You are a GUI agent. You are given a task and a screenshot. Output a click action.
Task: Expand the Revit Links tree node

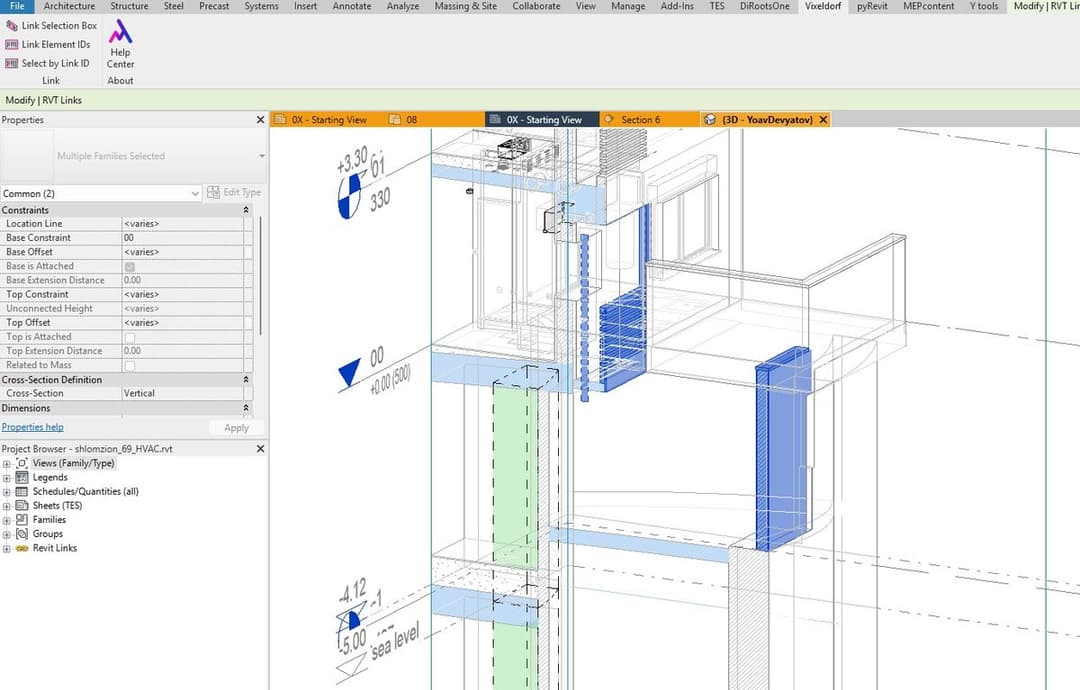click(x=7, y=549)
